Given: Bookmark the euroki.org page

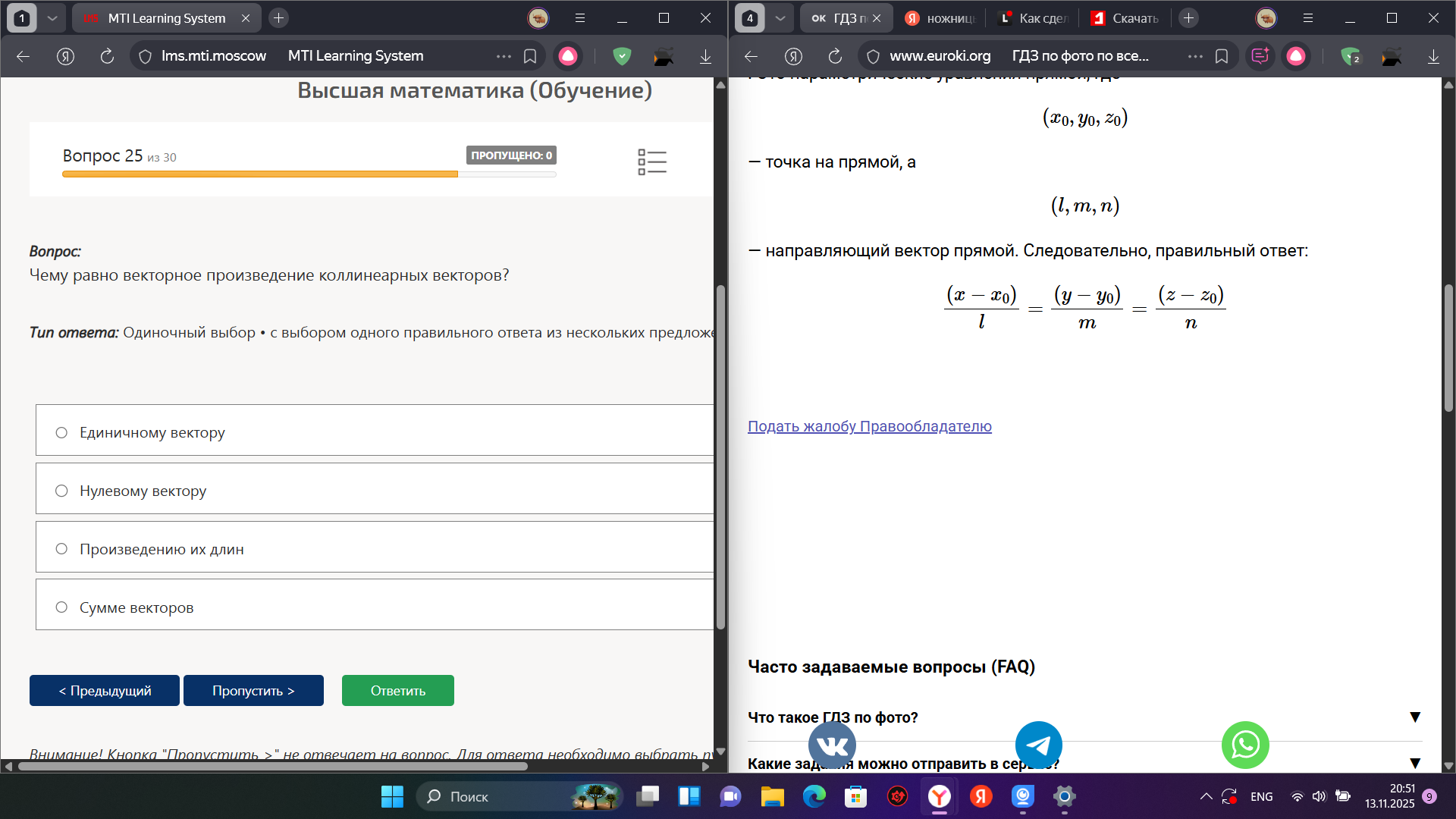Looking at the screenshot, I should [x=1222, y=56].
